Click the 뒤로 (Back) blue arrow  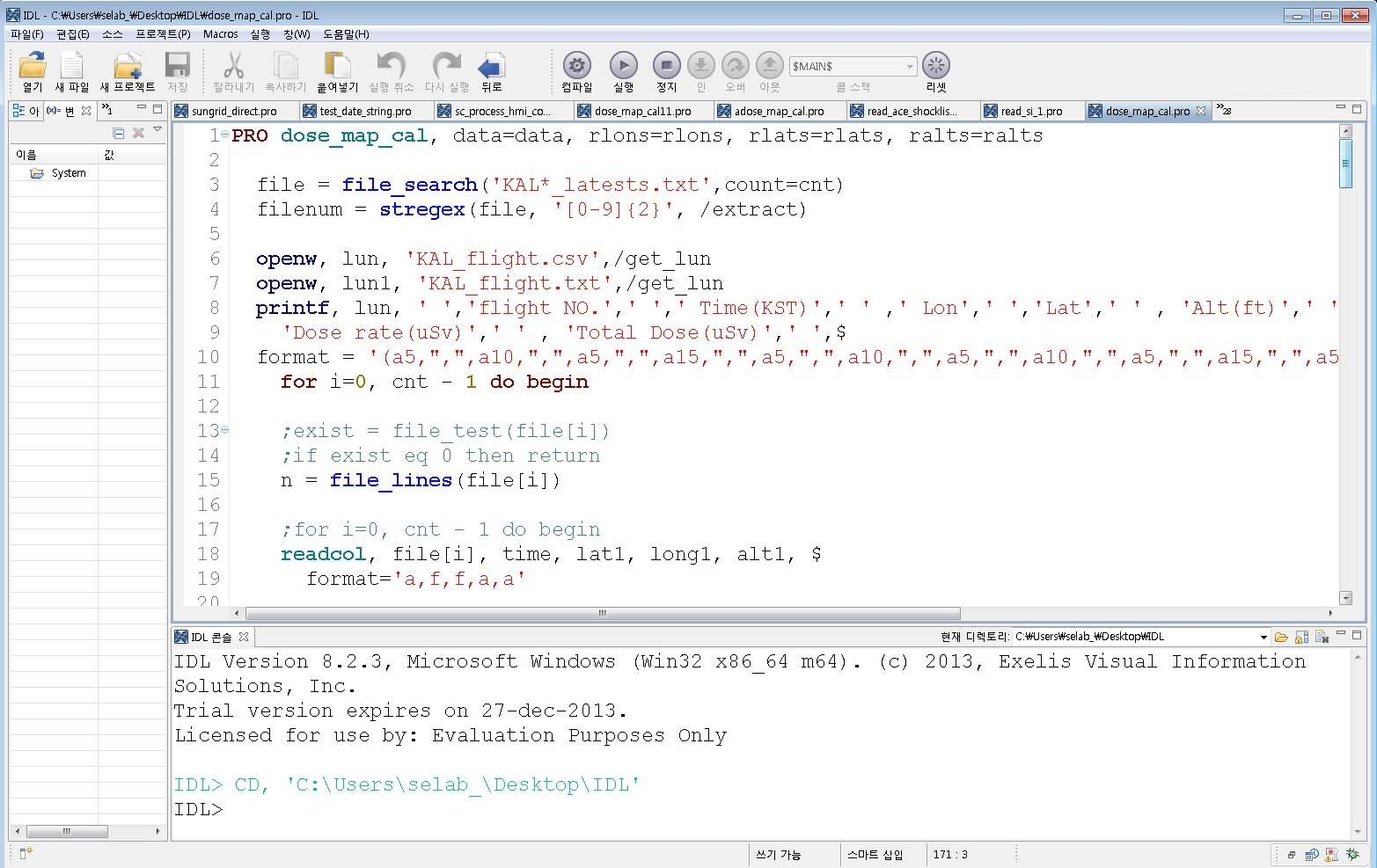[491, 67]
